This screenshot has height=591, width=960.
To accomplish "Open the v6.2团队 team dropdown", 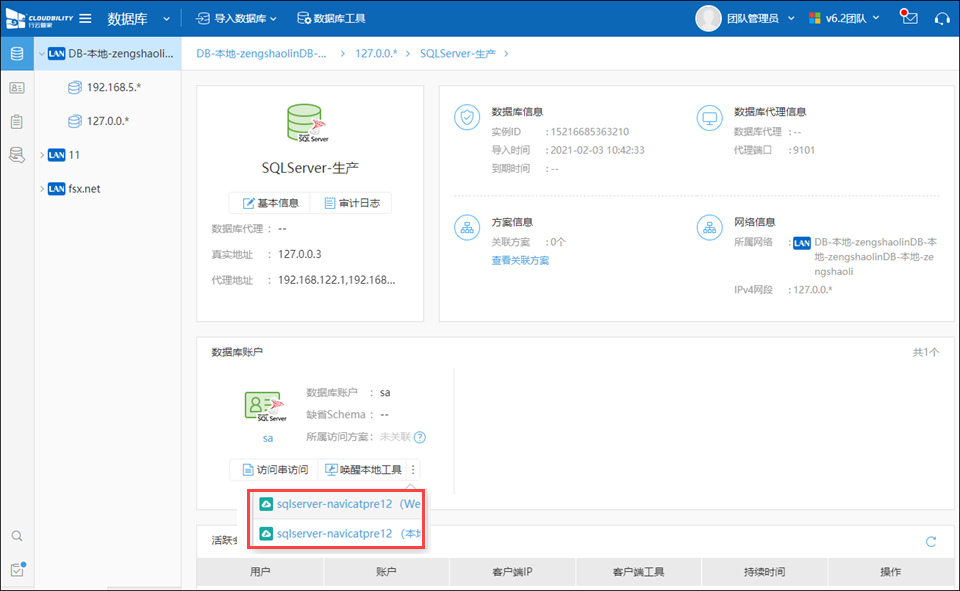I will [845, 18].
